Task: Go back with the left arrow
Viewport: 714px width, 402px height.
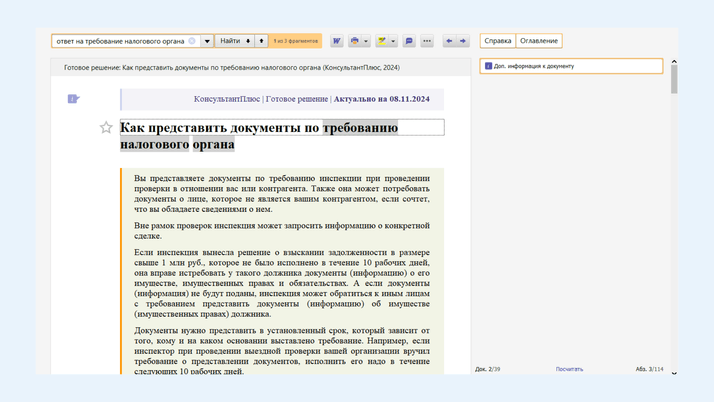Action: point(449,41)
